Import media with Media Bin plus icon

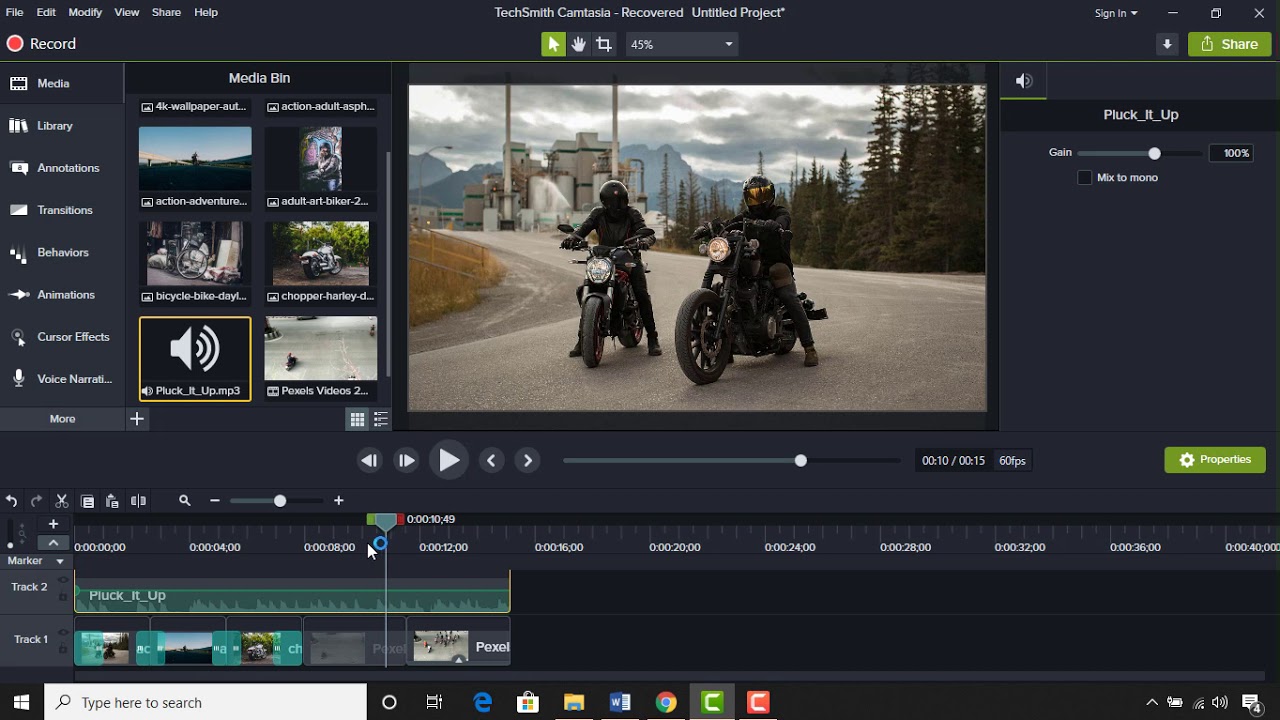coord(137,419)
